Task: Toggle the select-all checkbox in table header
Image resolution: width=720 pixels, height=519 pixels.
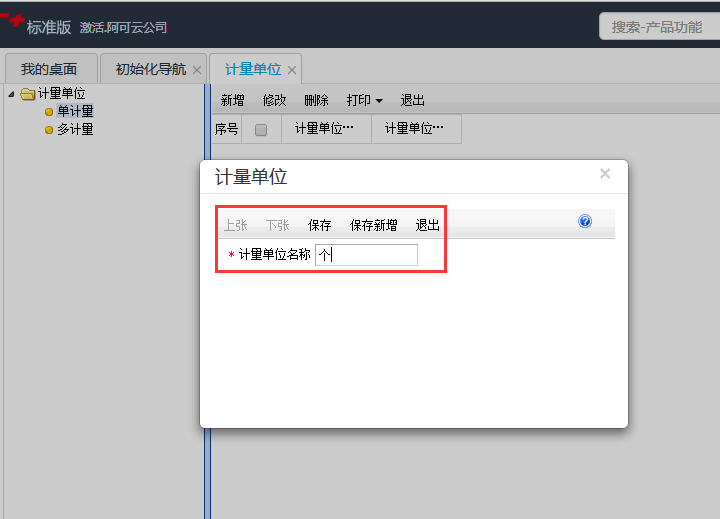Action: tap(261, 129)
